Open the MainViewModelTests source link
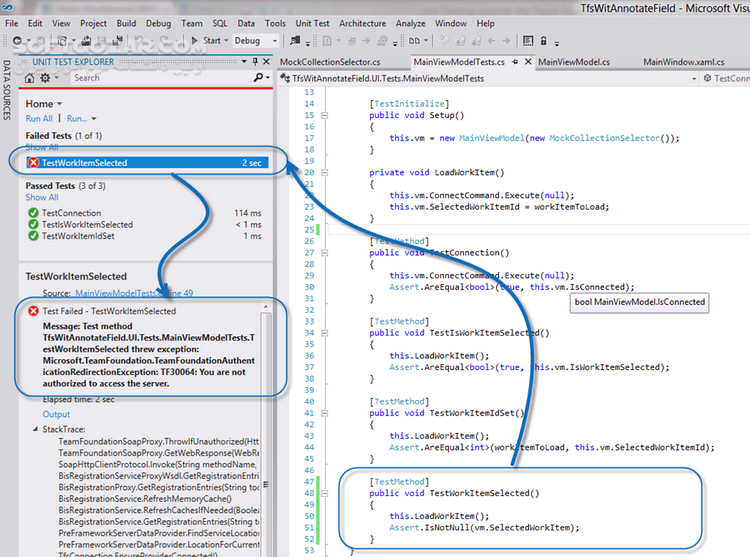The width and height of the screenshot is (750, 557). (x=134, y=293)
